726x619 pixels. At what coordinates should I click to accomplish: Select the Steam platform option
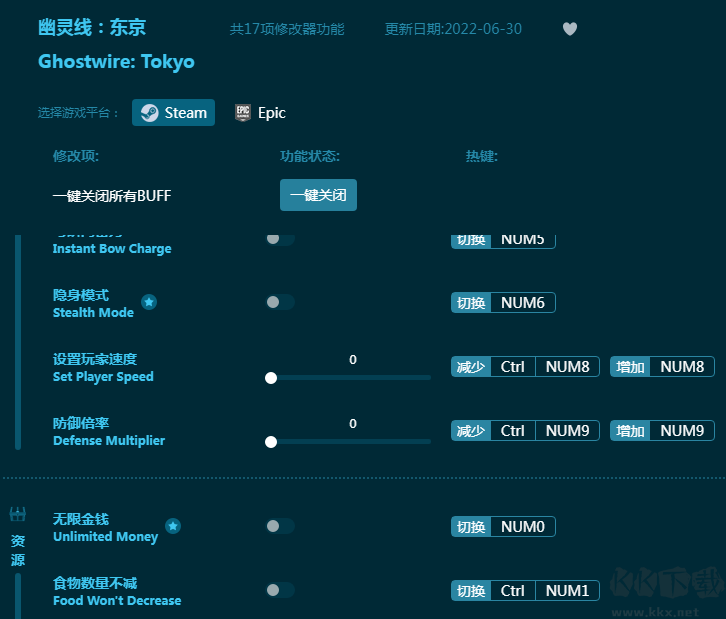point(173,113)
